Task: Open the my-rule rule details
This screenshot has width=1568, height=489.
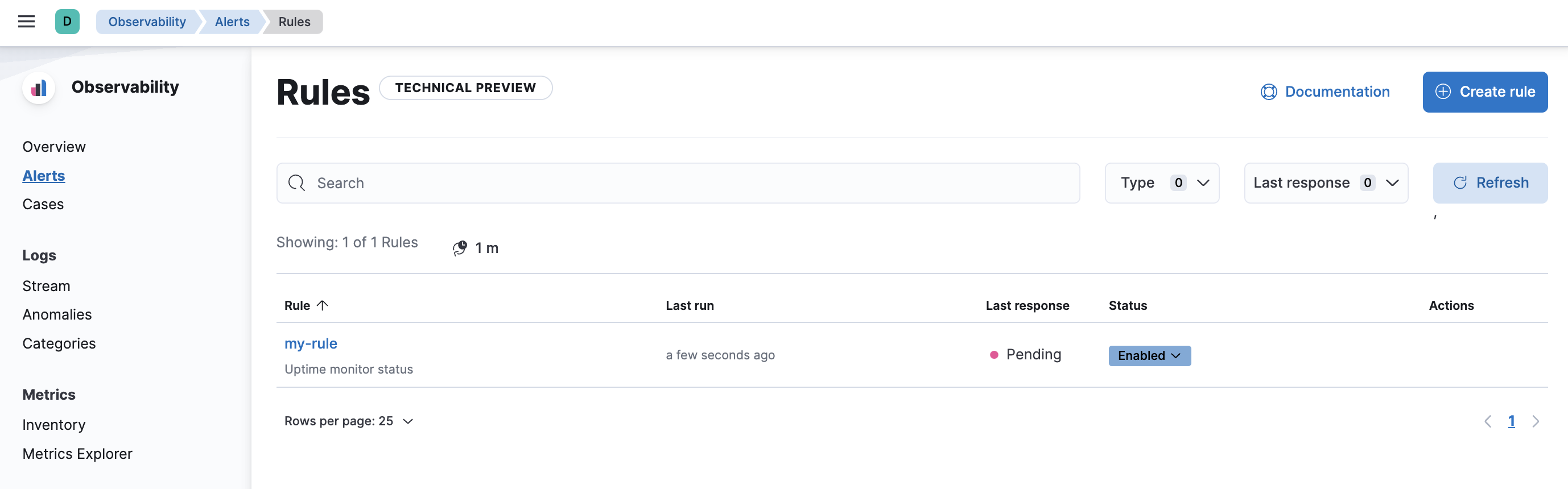Action: [311, 343]
